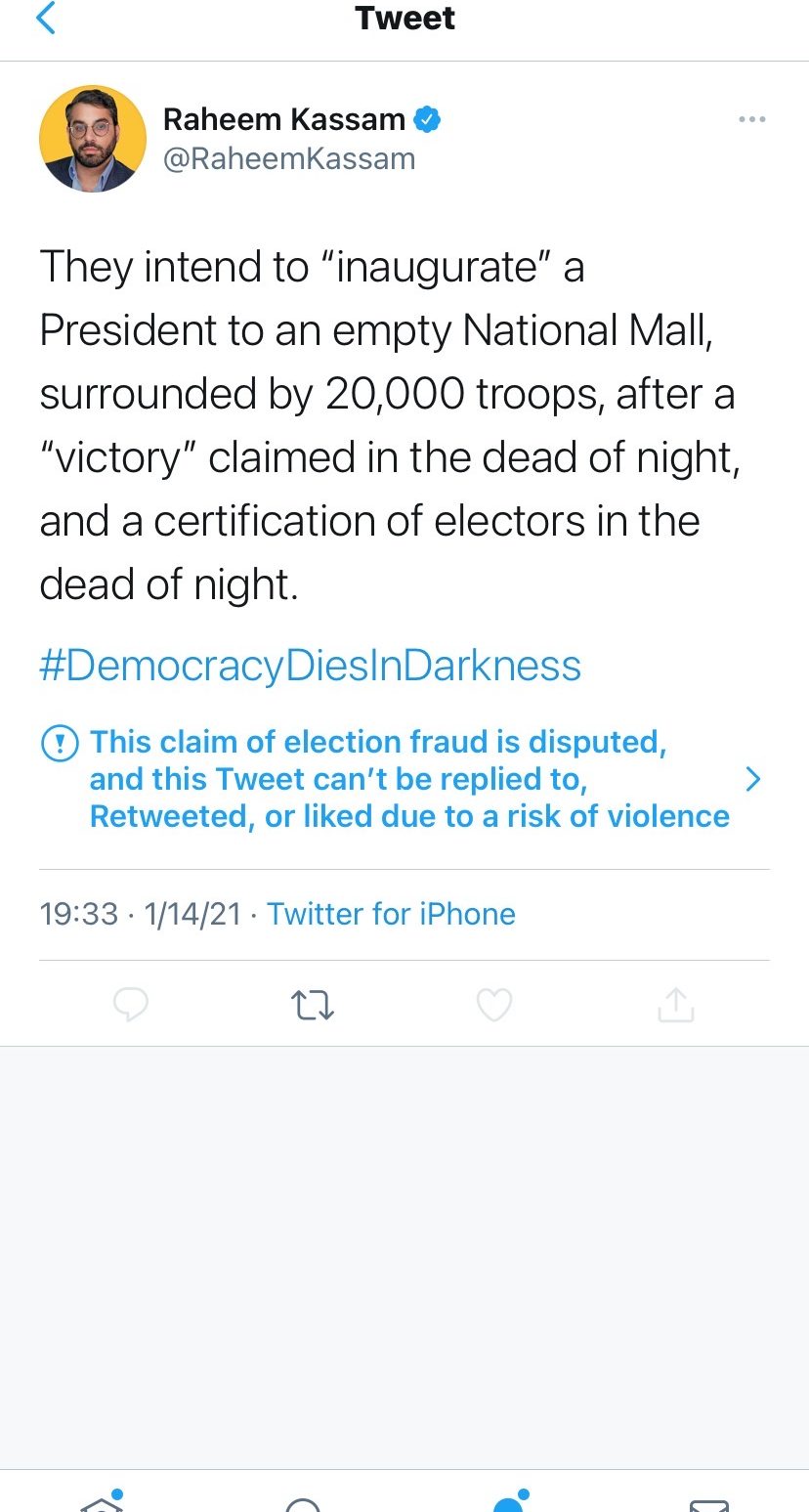
Task: Click the Twitter for iPhone link
Action: click(391, 914)
